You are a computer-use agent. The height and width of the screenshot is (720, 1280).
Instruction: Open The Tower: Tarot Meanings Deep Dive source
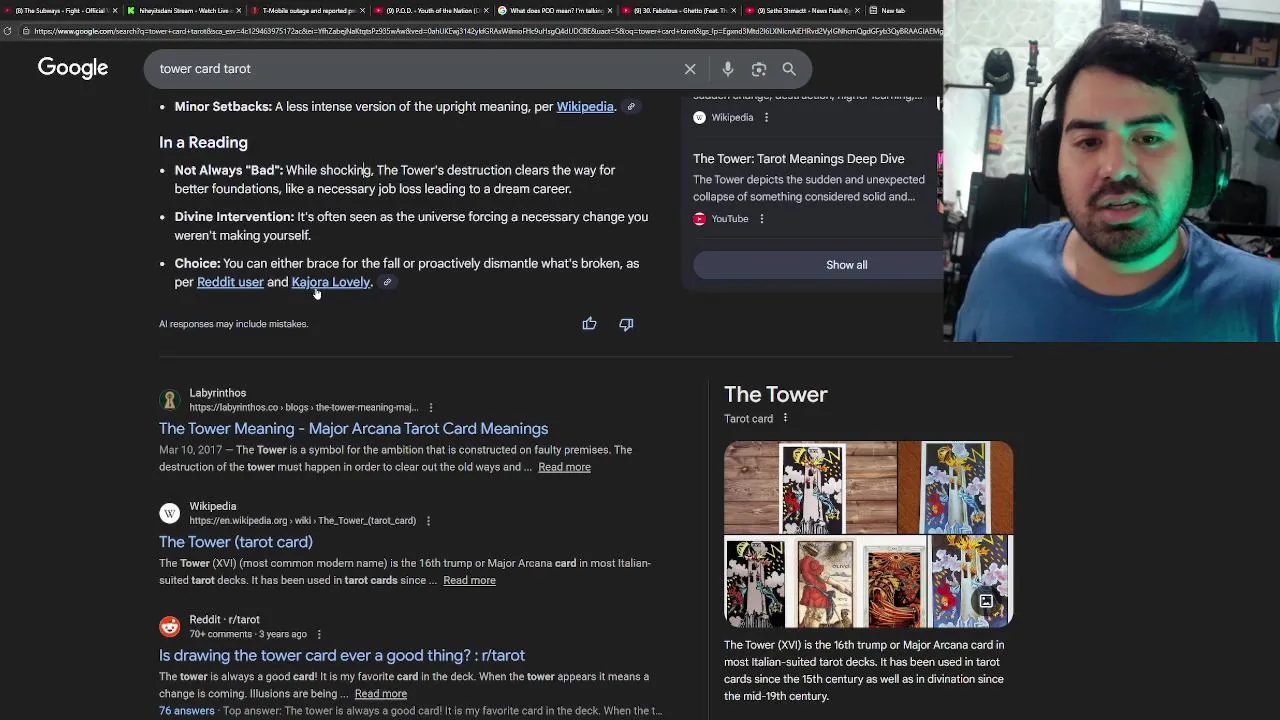799,159
